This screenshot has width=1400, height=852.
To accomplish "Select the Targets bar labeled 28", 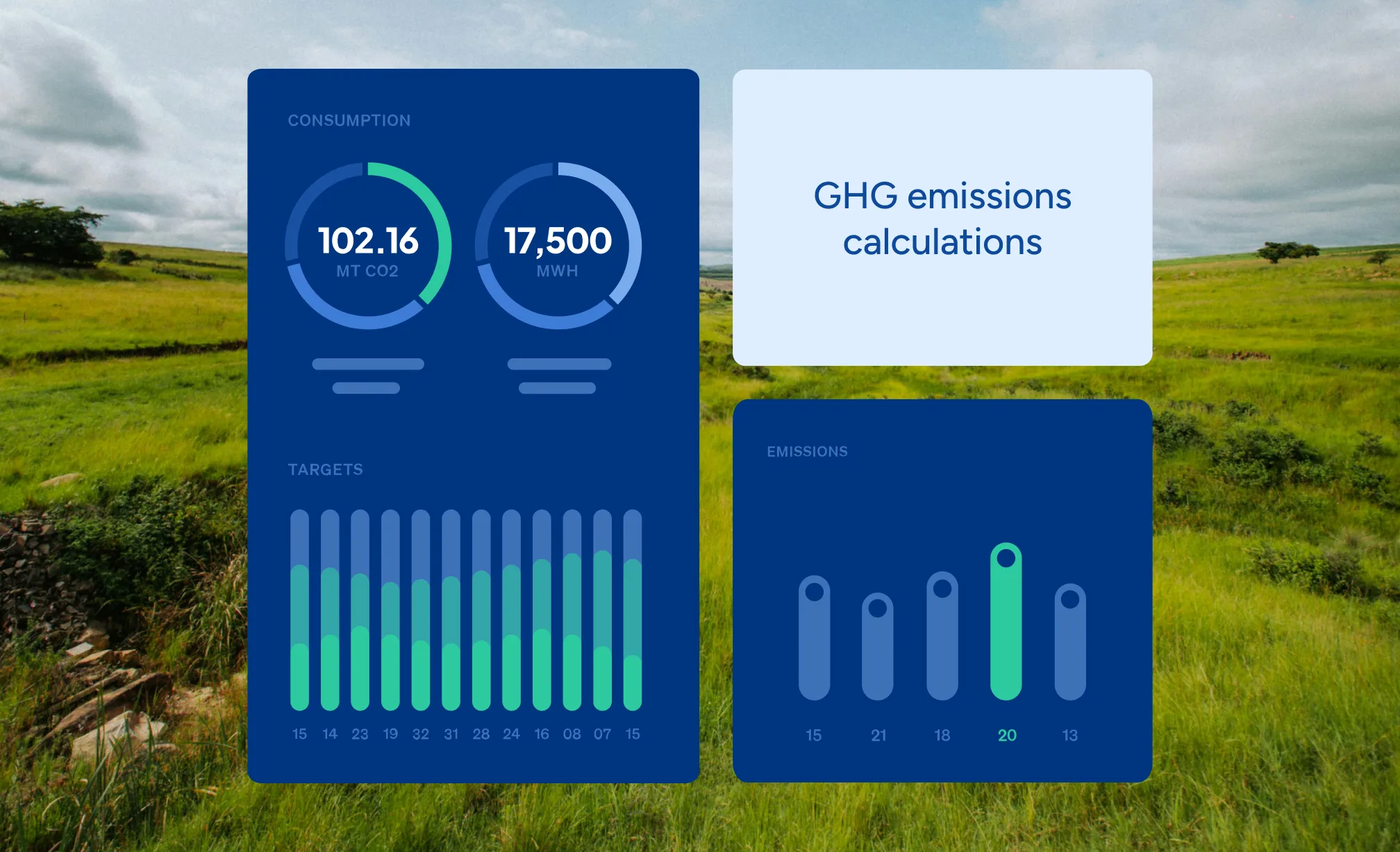I will (x=481, y=610).
